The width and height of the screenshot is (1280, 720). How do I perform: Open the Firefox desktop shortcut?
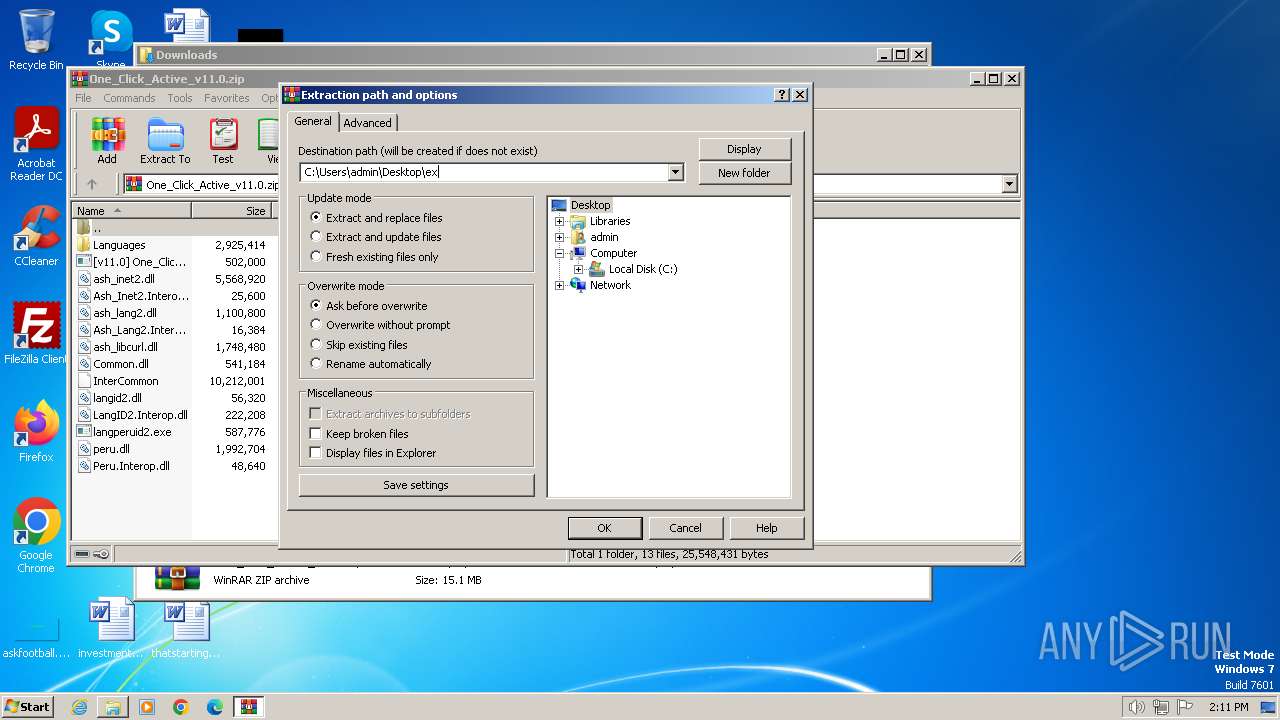tap(36, 432)
